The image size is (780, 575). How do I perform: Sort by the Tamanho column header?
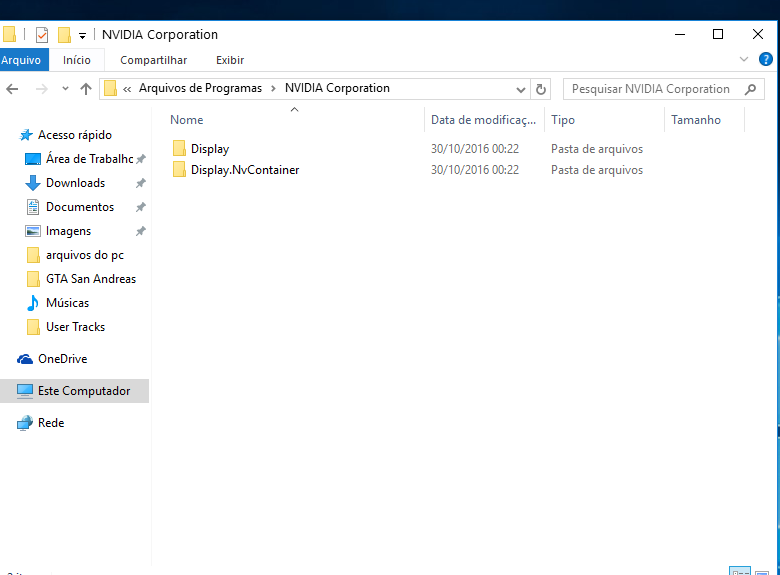[x=695, y=120]
